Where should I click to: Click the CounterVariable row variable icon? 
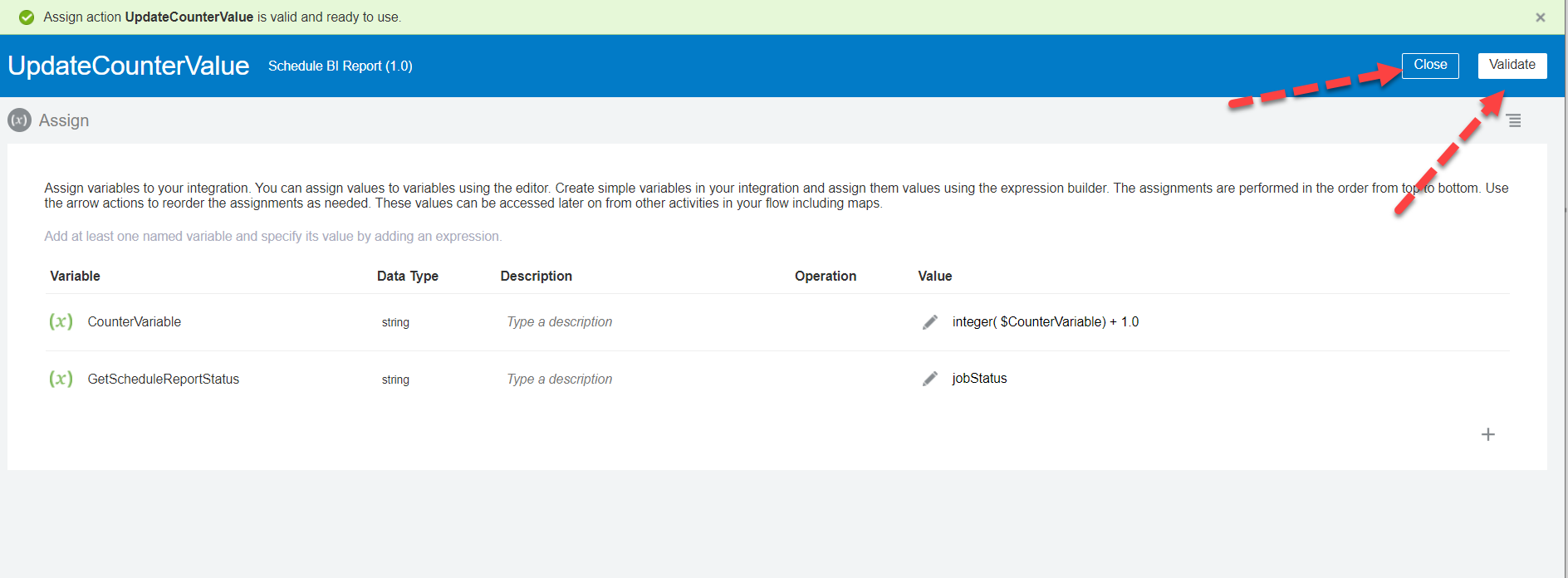coord(61,321)
